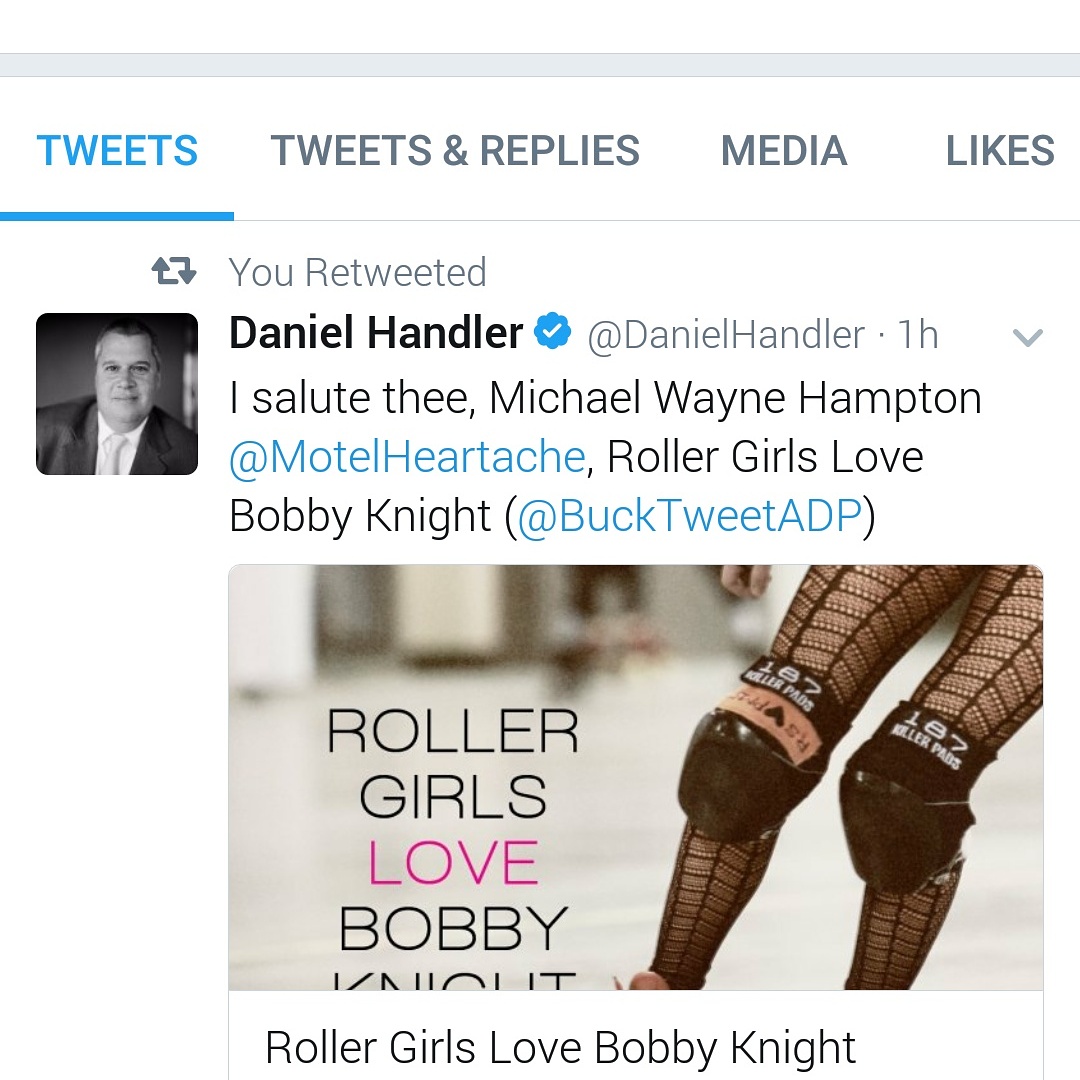Expand the tweet options chevron

pos(1028,338)
